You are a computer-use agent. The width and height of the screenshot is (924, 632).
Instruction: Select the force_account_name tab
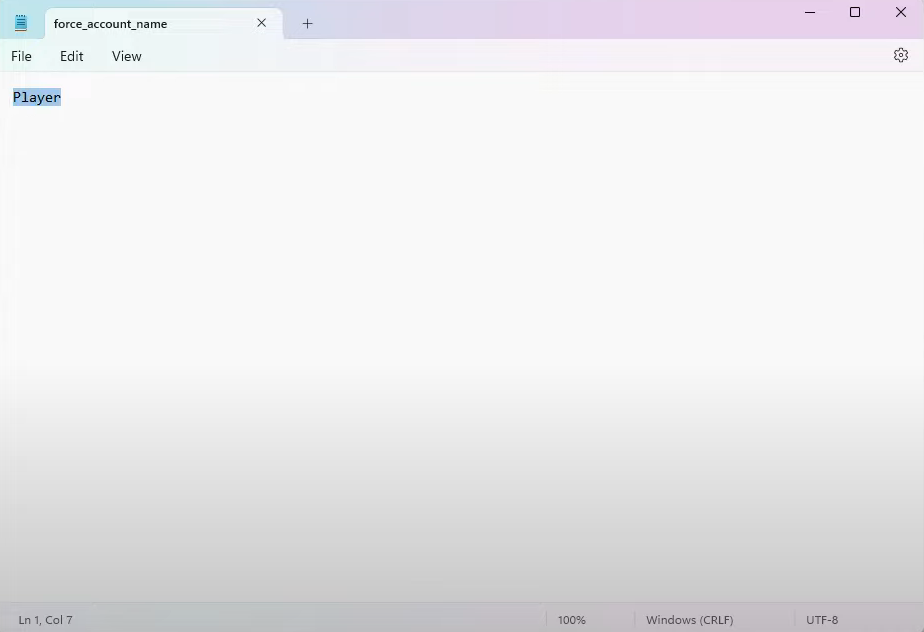(x=163, y=24)
